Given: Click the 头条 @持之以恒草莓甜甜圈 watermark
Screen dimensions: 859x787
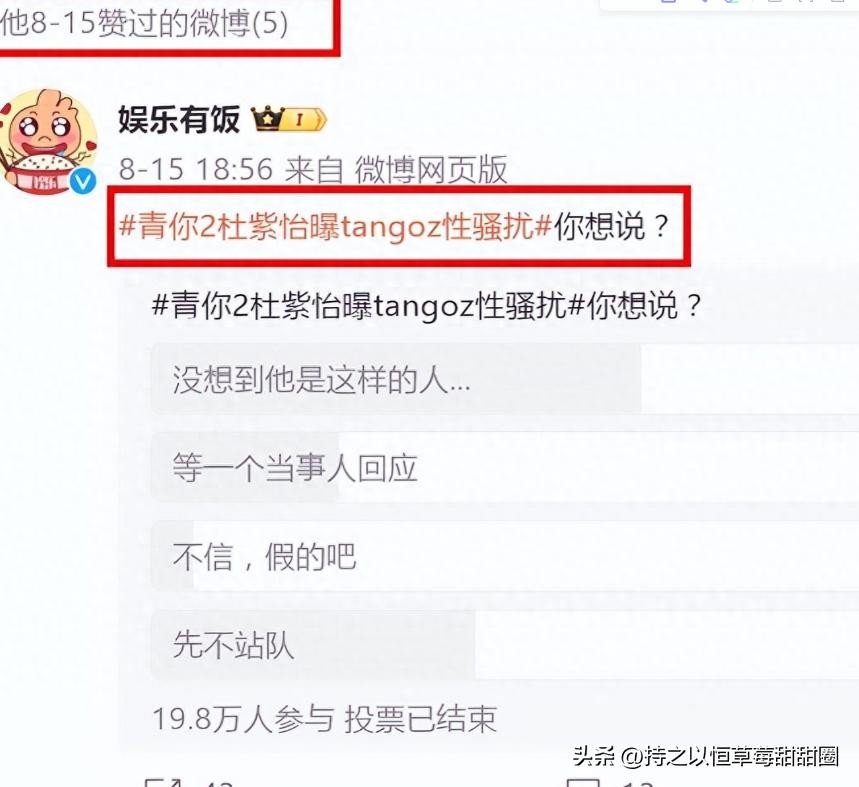Looking at the screenshot, I should pos(706,756).
